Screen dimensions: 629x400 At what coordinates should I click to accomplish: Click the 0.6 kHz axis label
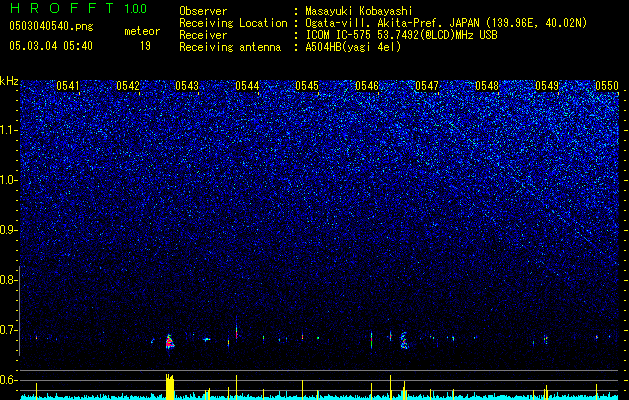8,380
